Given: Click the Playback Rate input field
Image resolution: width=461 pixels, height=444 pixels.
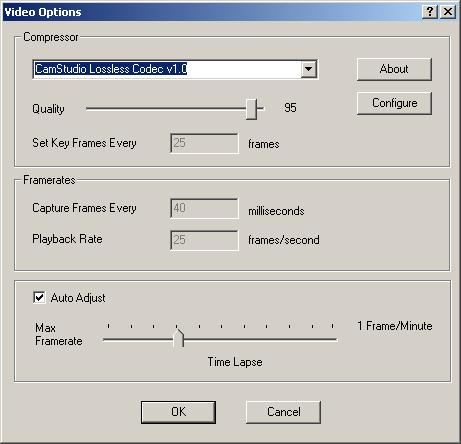Looking at the screenshot, I should [204, 240].
